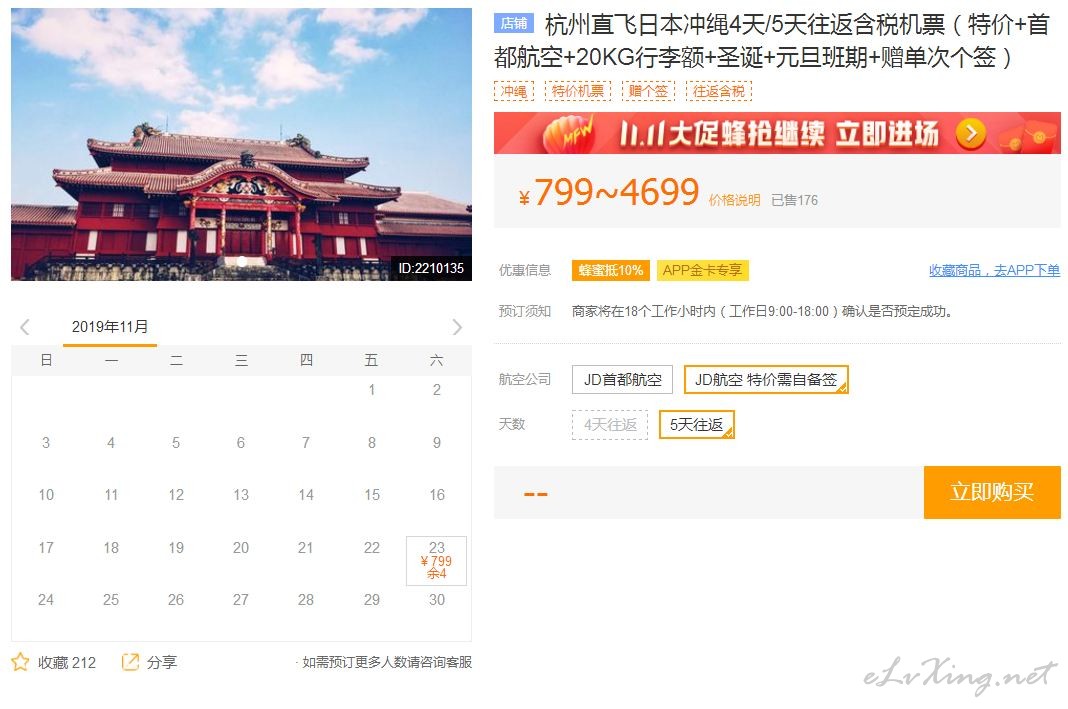Screen dimensions: 1068x709
Task: Click calendar date 6
Action: point(240,443)
